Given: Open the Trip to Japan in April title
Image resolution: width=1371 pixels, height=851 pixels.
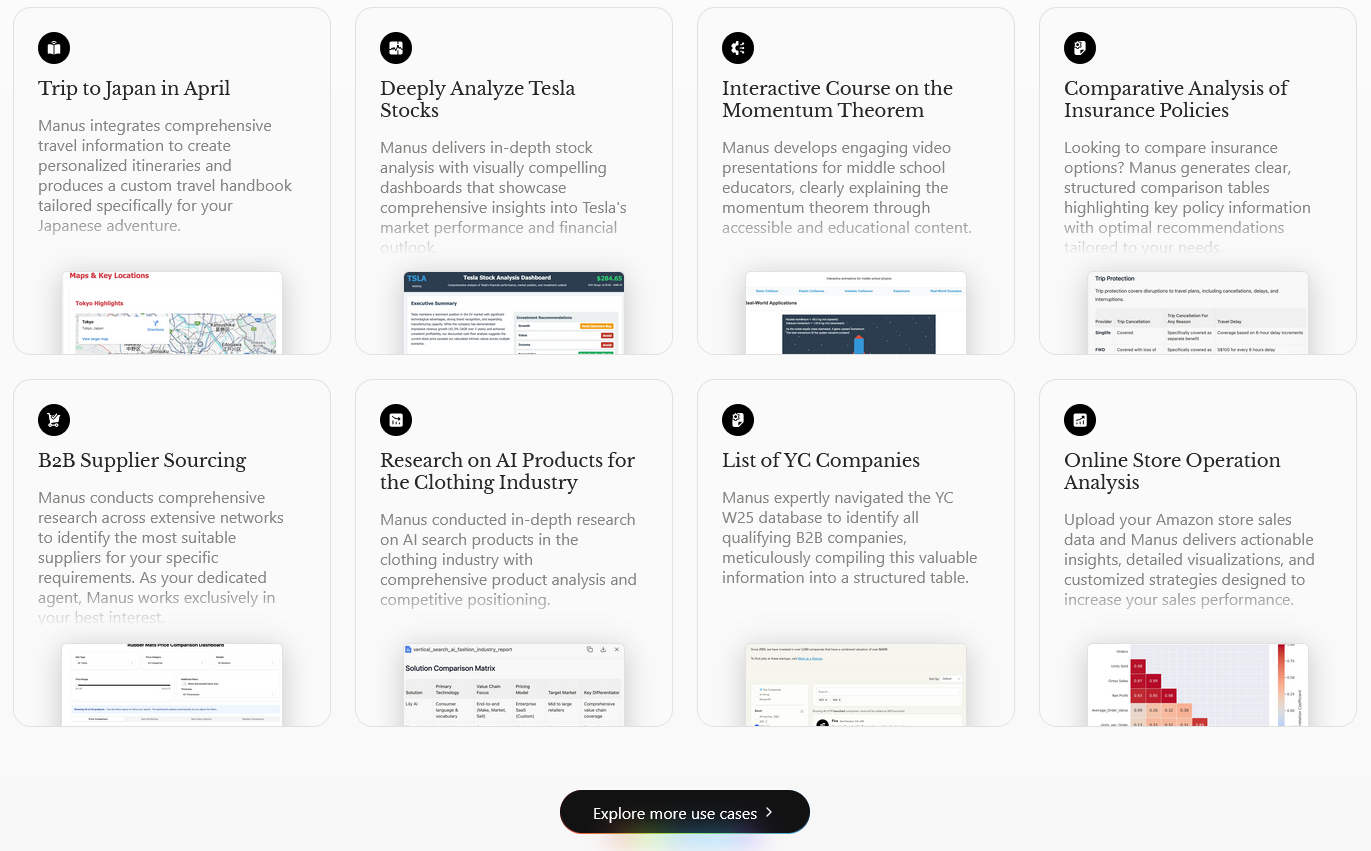Looking at the screenshot, I should tap(134, 89).
